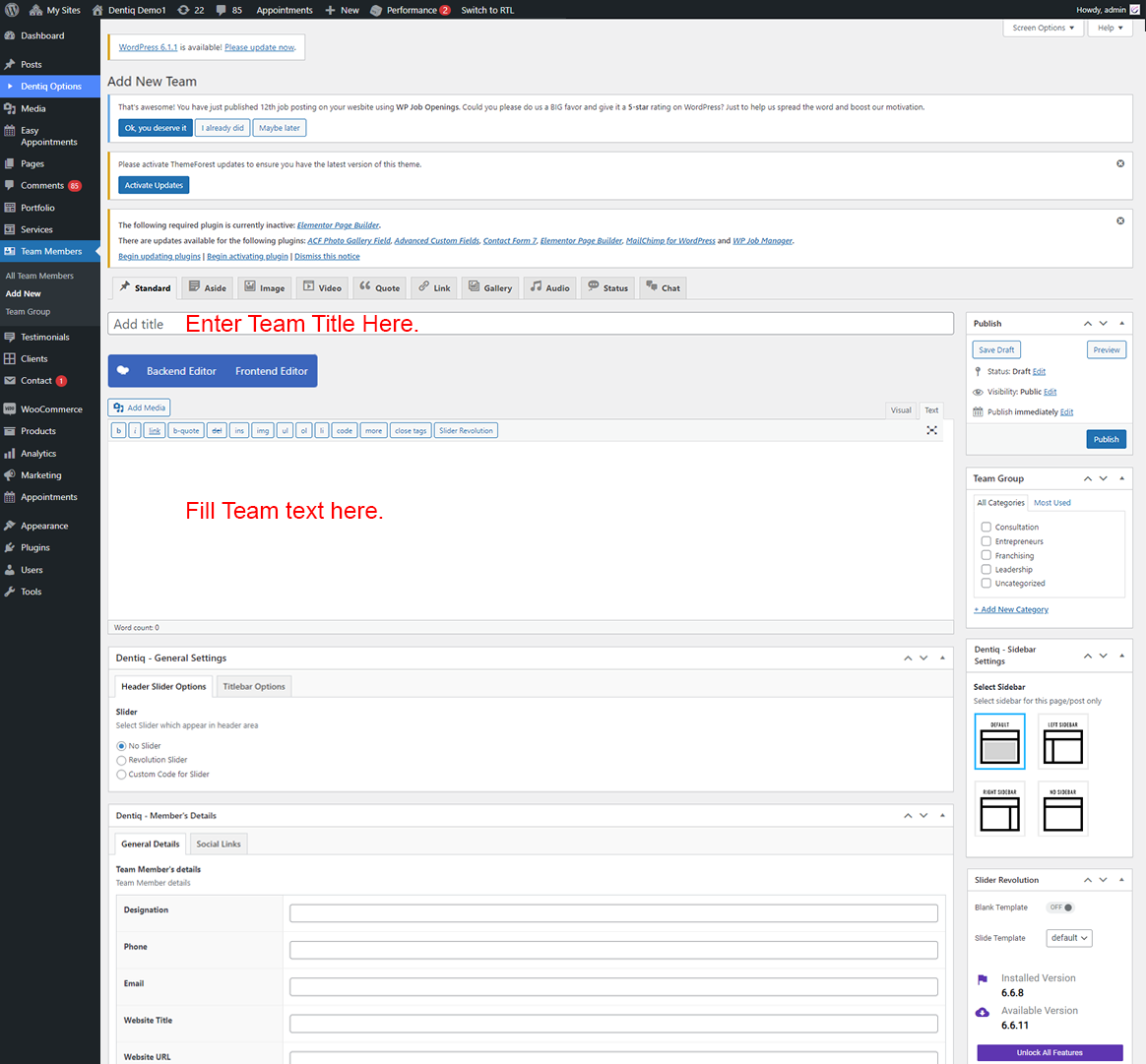Click the blue Publish button
This screenshot has height=1064, width=1146.
[1106, 439]
